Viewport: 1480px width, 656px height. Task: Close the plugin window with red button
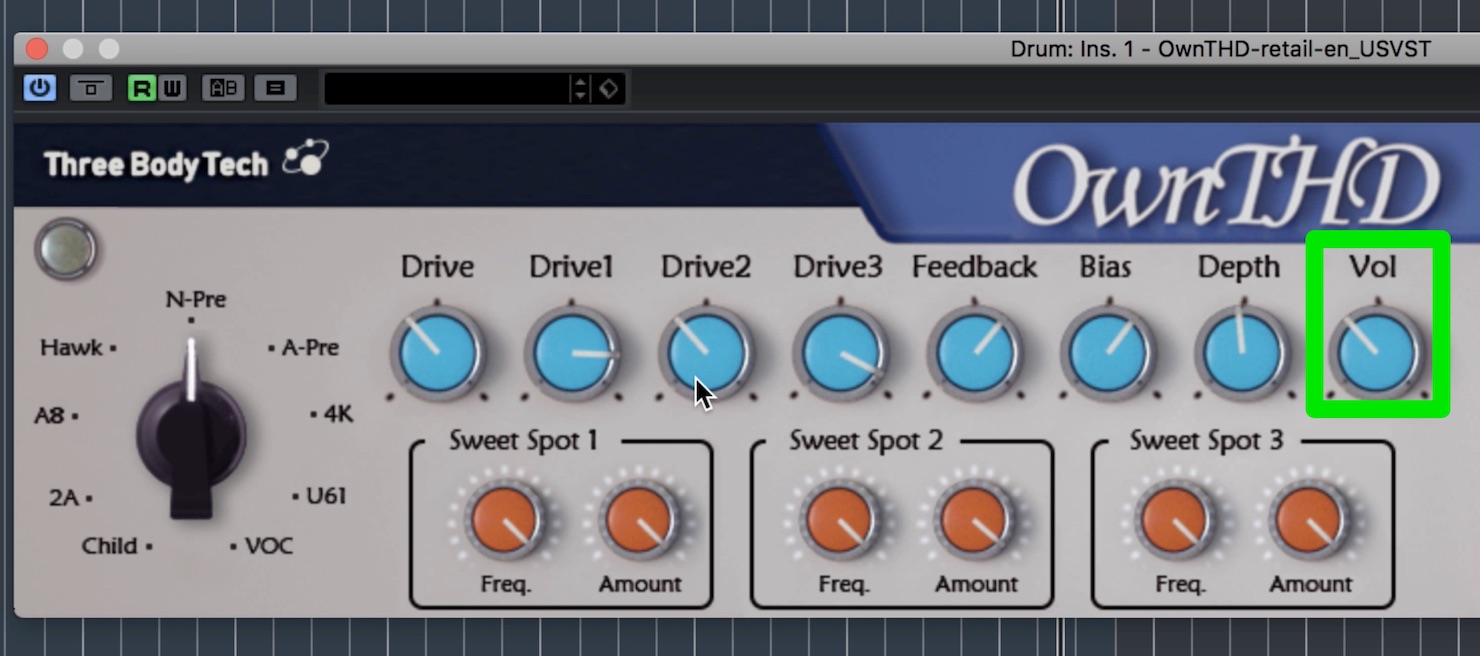pos(37,49)
